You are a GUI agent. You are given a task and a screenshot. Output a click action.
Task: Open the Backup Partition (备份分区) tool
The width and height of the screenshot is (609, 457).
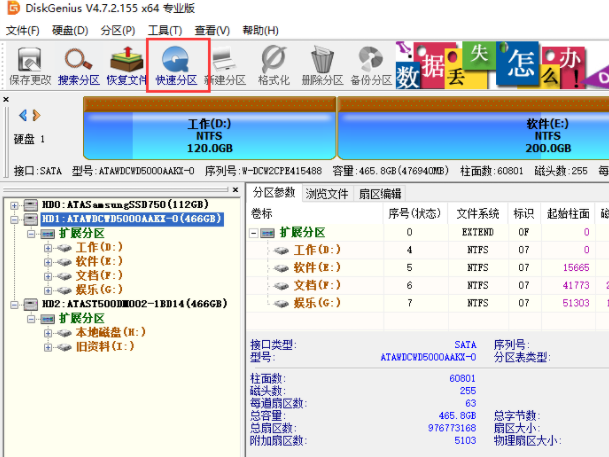pos(370,64)
